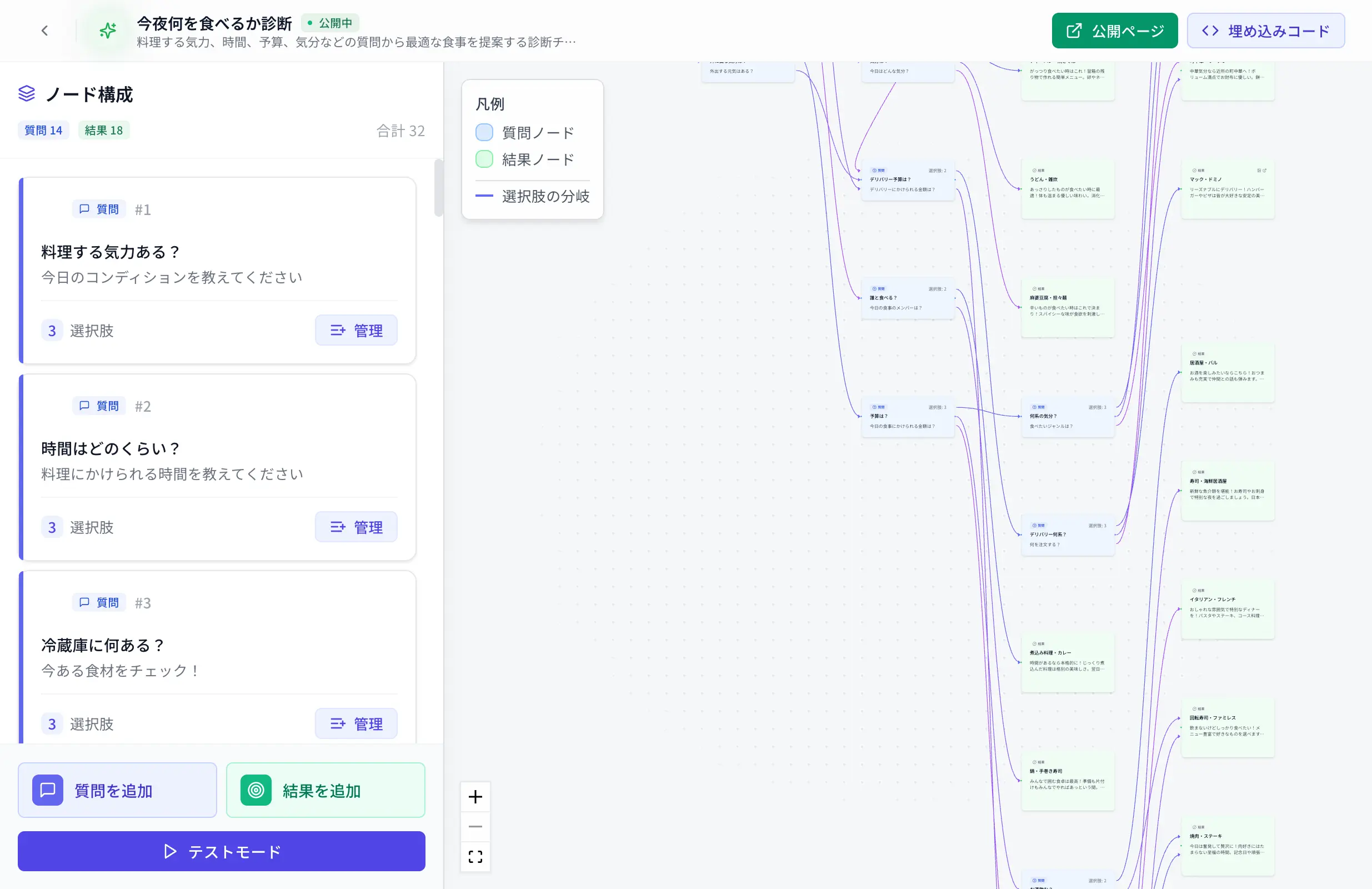1372x889 pixels.
Task: Open 管理 for 冷蔵庫に何ある？ choices
Action: pyautogui.click(x=355, y=723)
